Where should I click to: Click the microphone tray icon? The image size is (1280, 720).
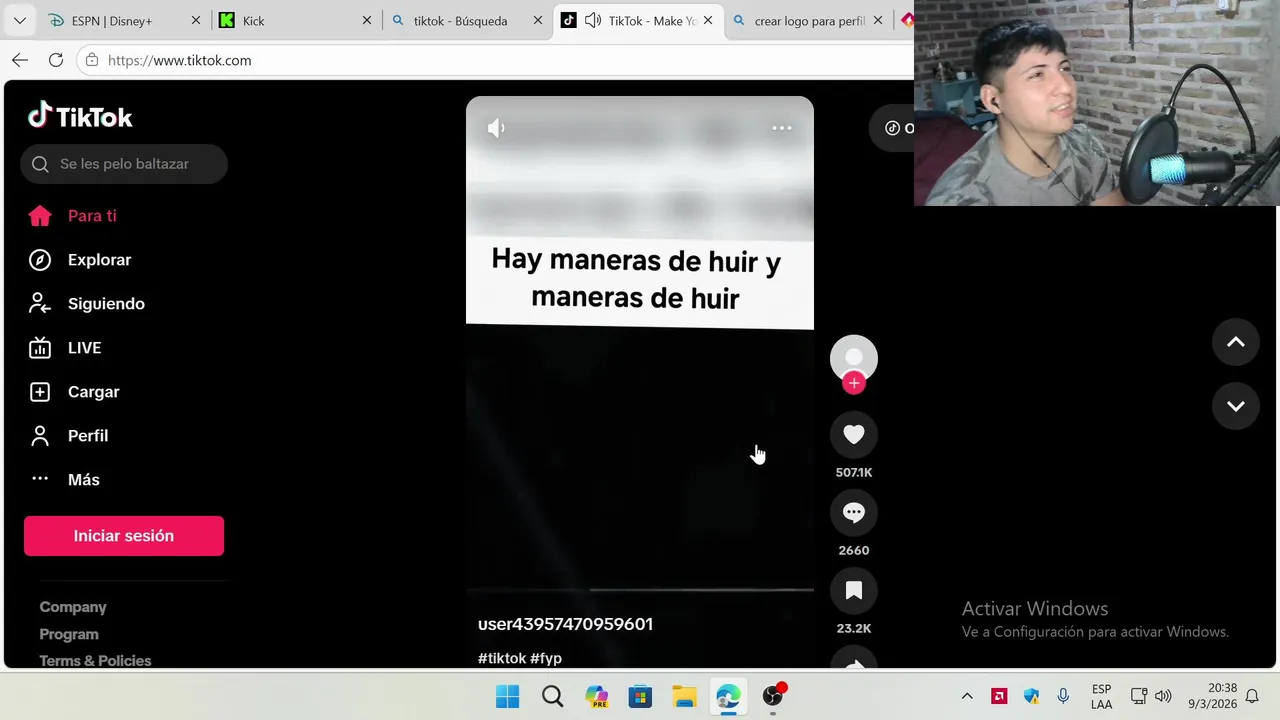1063,696
